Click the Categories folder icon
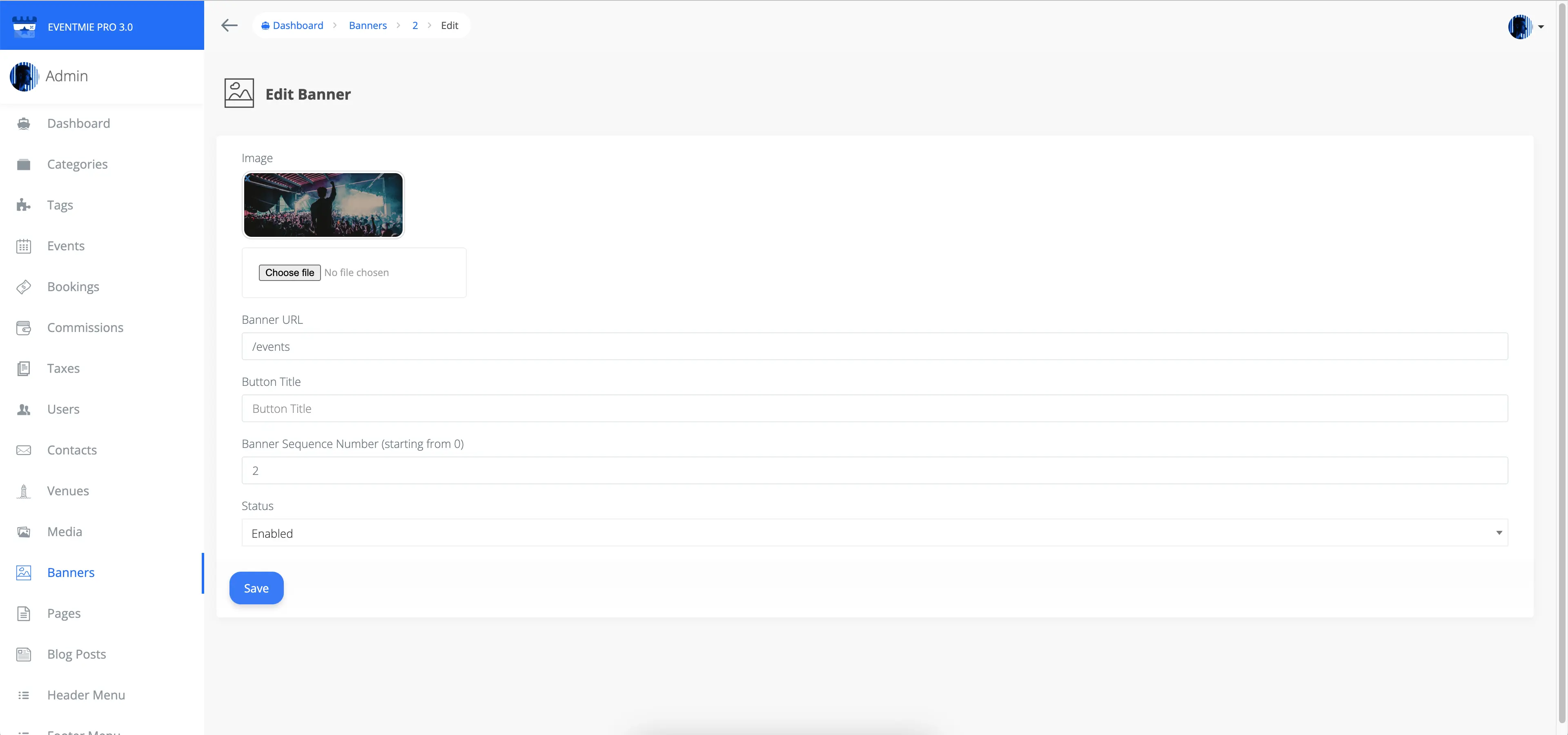The width and height of the screenshot is (1568, 735). tap(24, 164)
